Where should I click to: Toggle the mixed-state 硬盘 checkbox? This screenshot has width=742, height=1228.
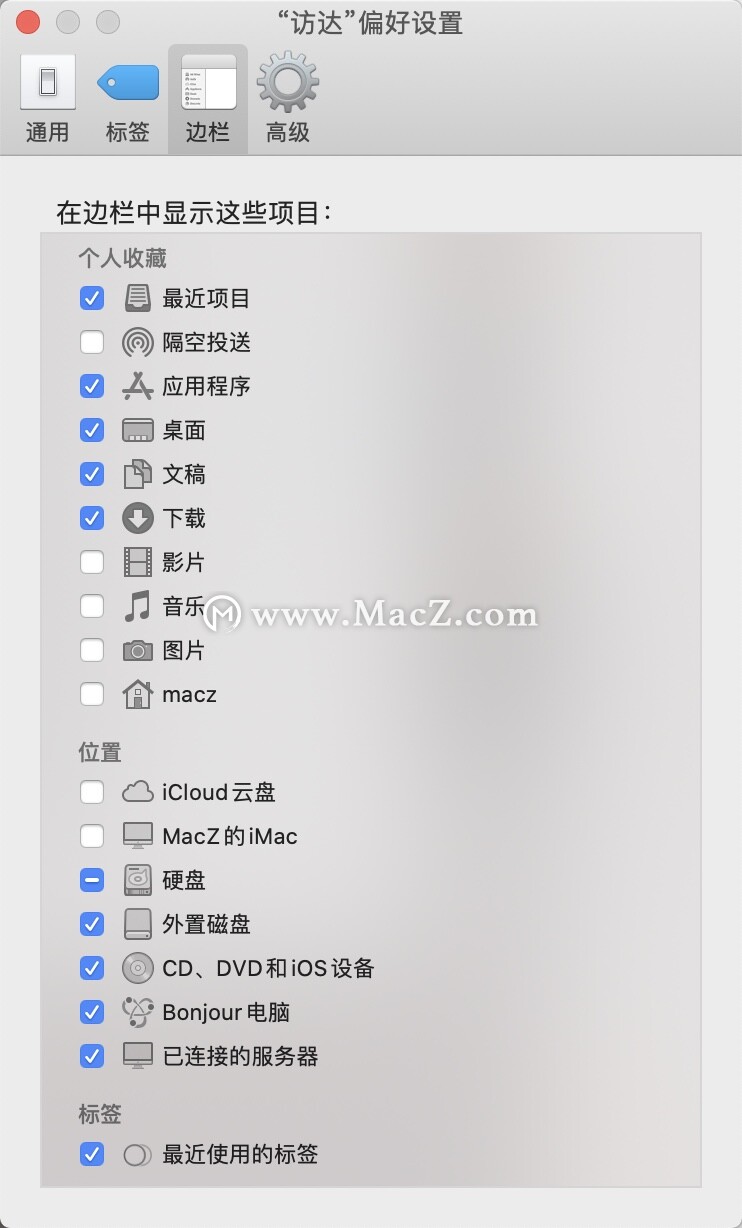[92, 880]
